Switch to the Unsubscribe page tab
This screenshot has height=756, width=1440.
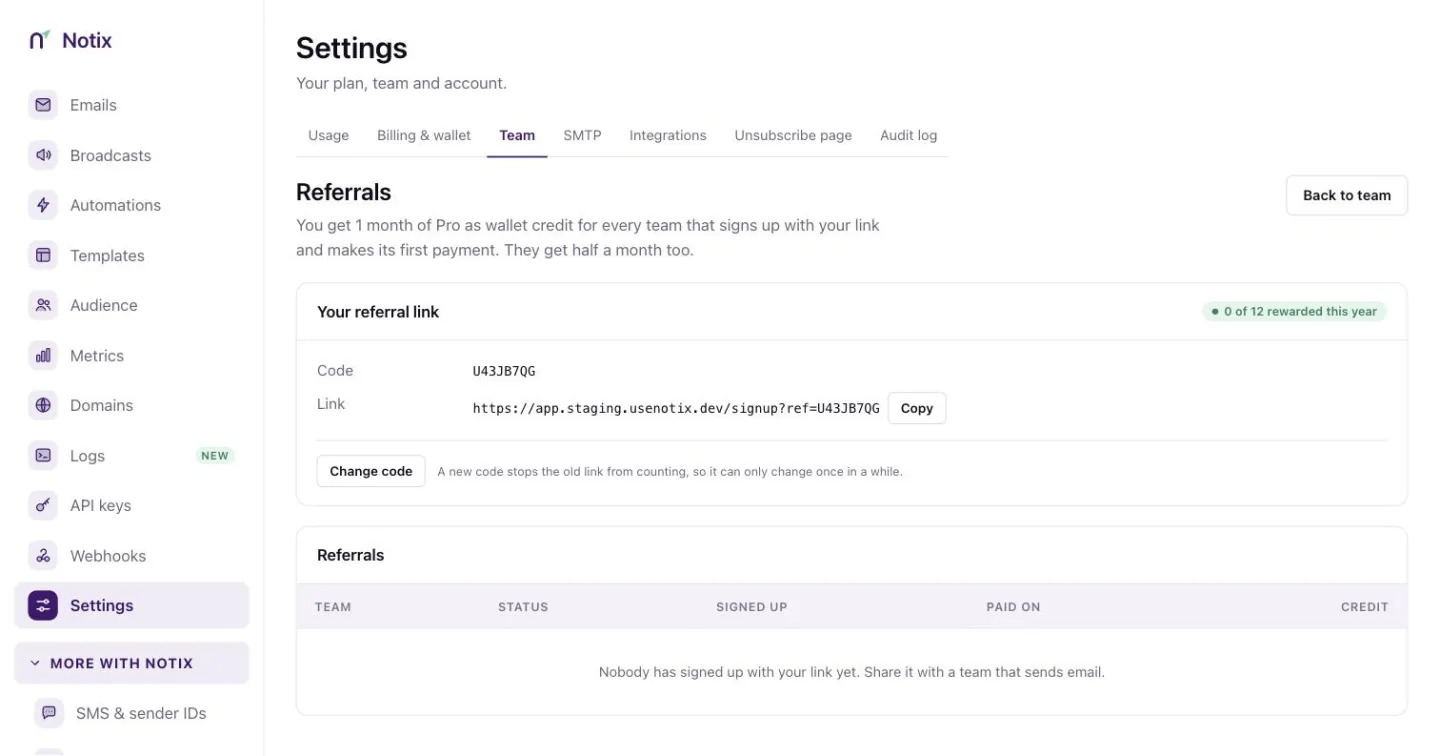click(x=793, y=135)
